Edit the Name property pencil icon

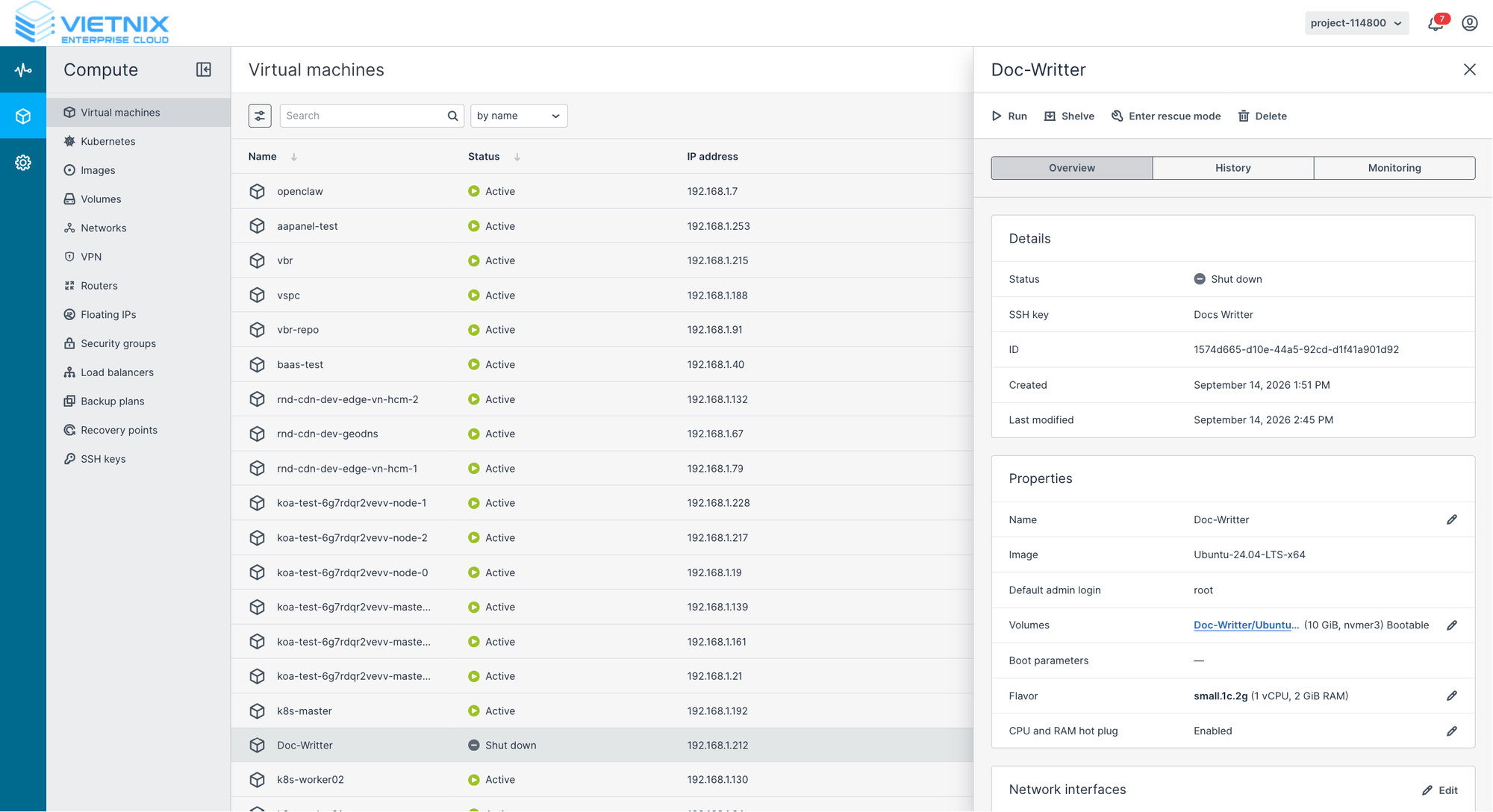(1452, 519)
